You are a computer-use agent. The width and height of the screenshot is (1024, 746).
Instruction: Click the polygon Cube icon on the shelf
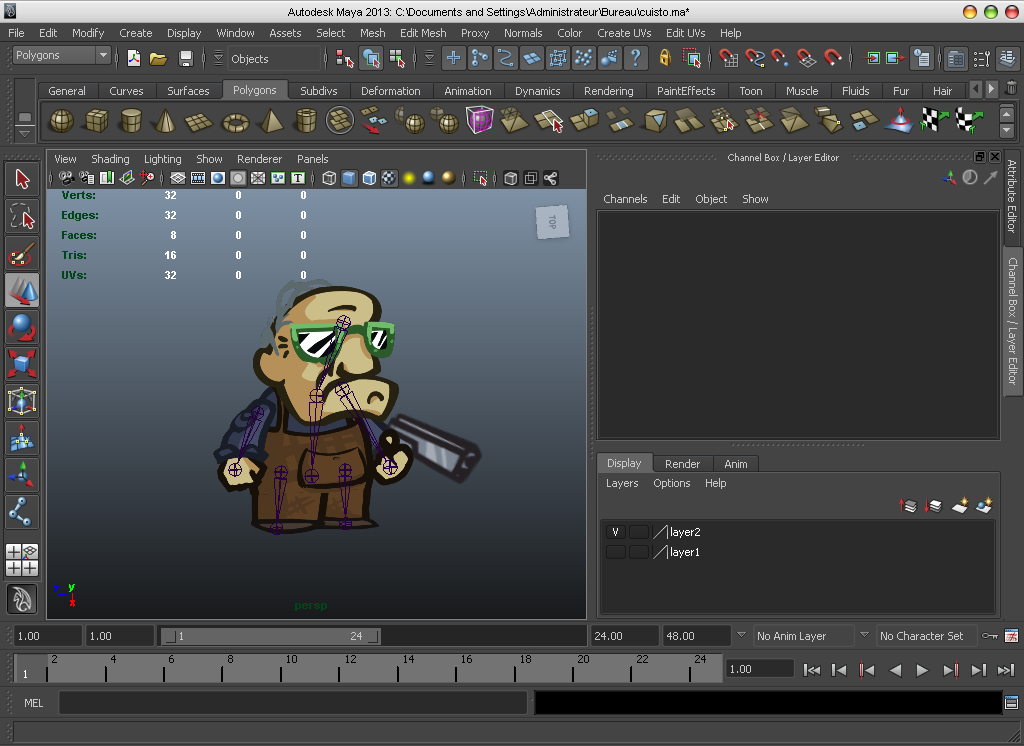[x=96, y=119]
